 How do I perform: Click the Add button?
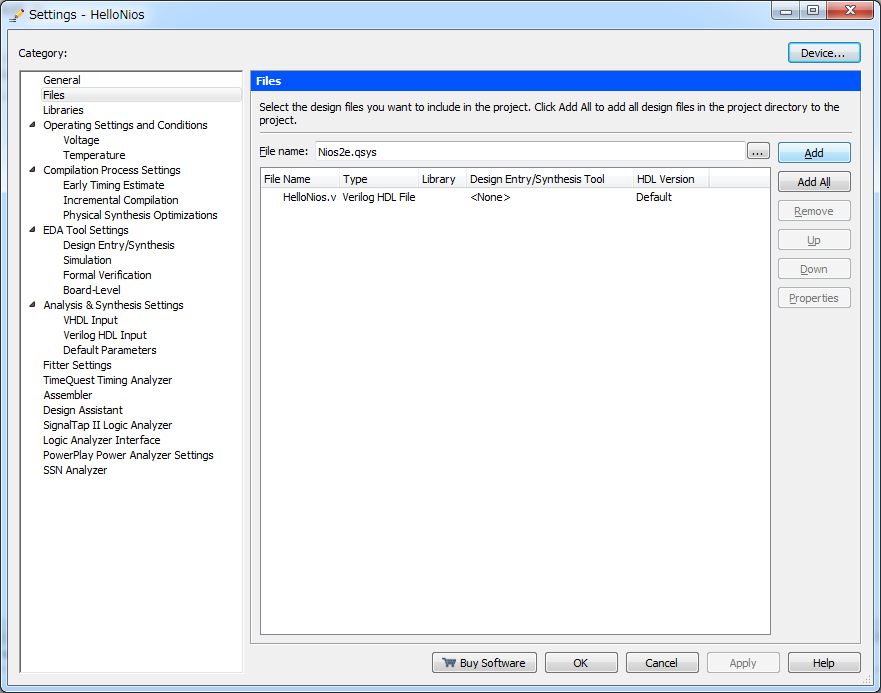[814, 153]
